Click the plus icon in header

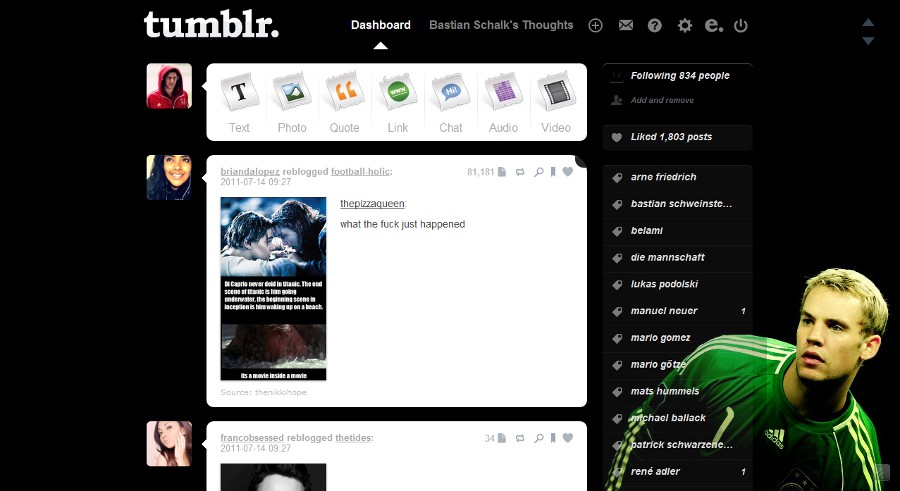(595, 25)
